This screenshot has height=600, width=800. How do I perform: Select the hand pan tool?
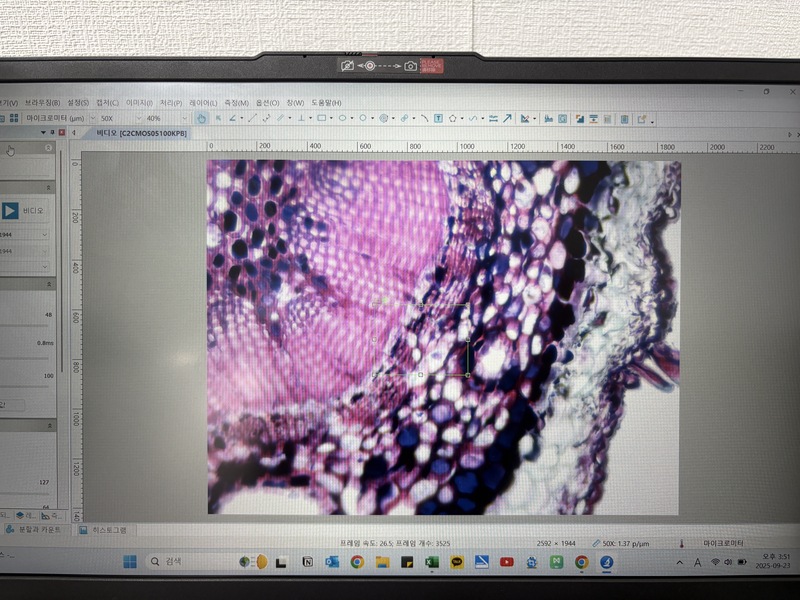coord(202,118)
